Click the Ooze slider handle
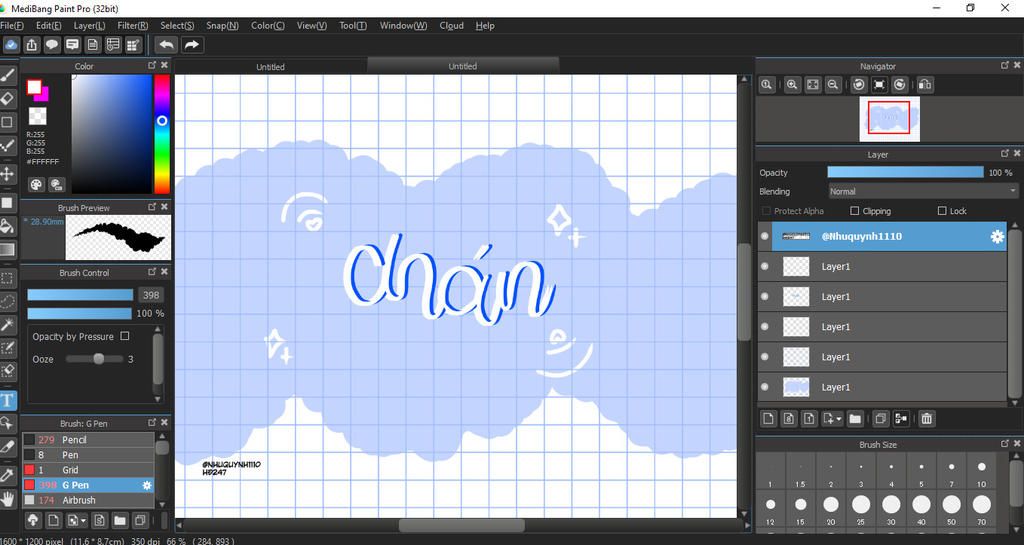Image resolution: width=1024 pixels, height=545 pixels. tap(99, 359)
